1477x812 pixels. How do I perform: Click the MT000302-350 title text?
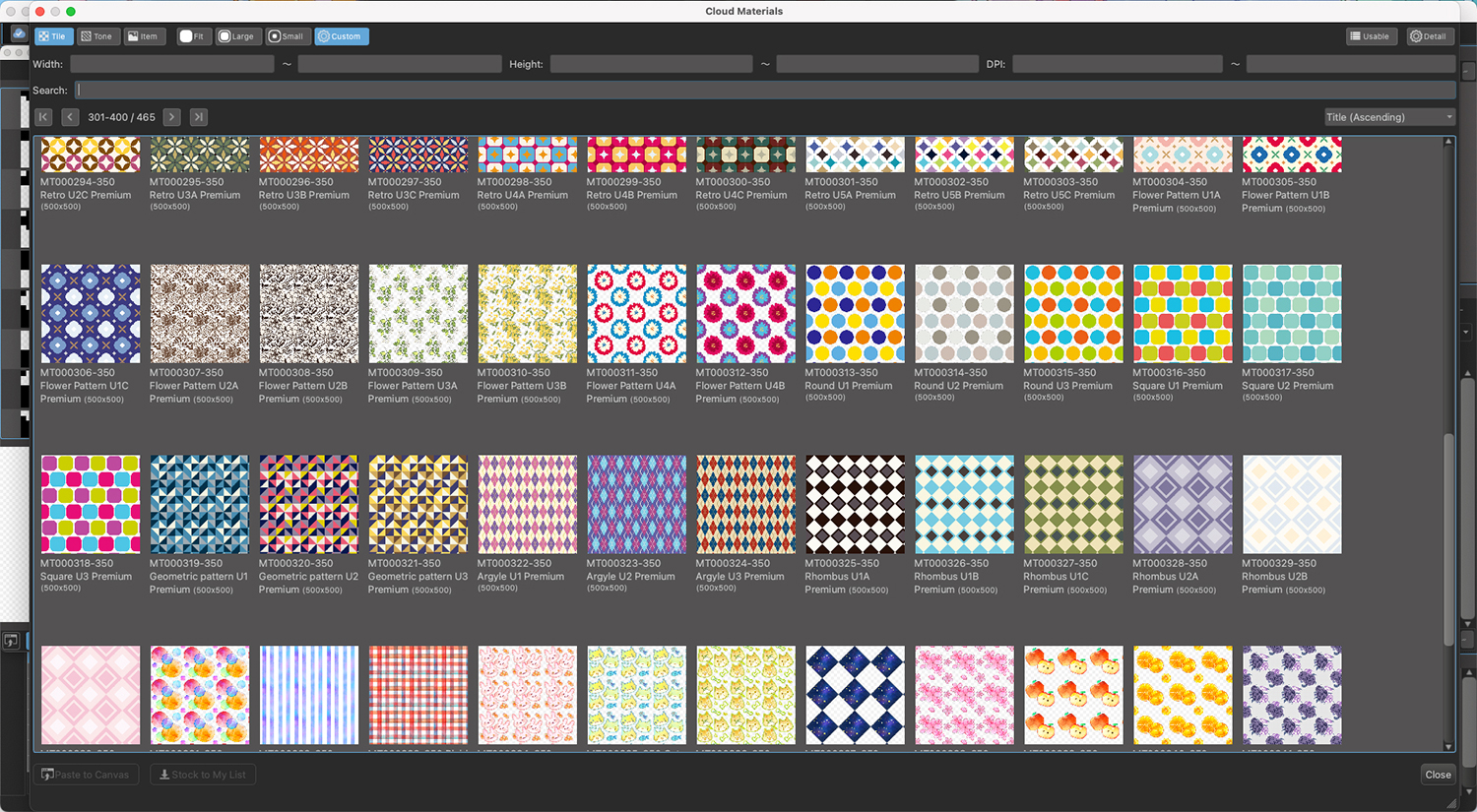point(951,182)
